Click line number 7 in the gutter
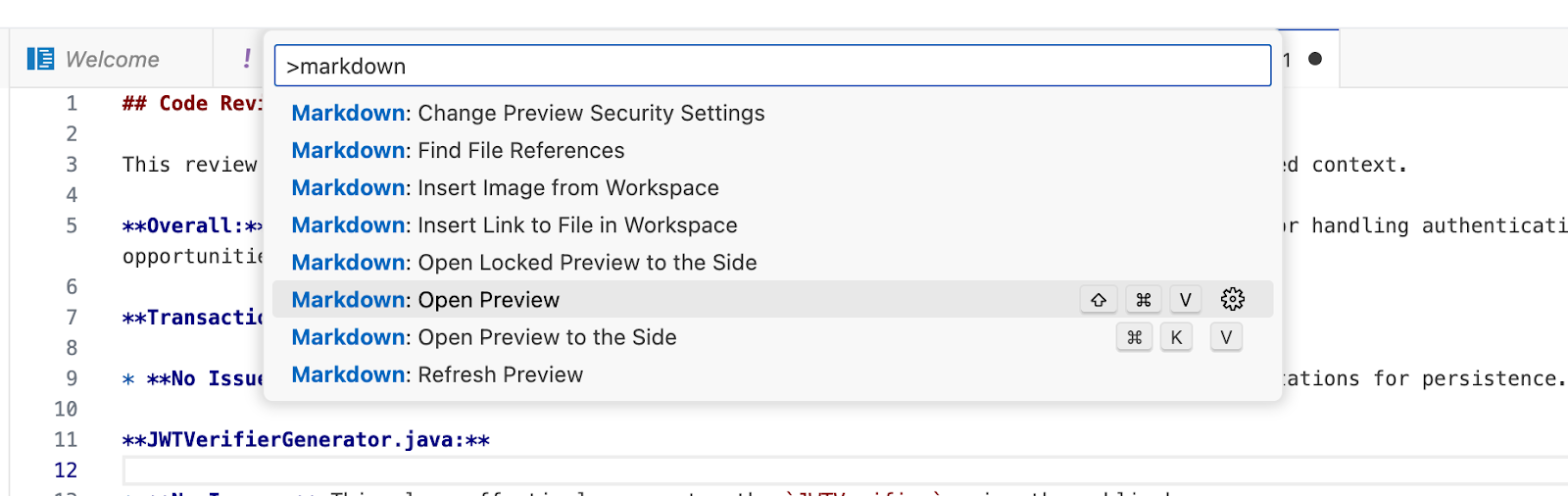Screen dimensions: 1568x496 click(x=72, y=318)
